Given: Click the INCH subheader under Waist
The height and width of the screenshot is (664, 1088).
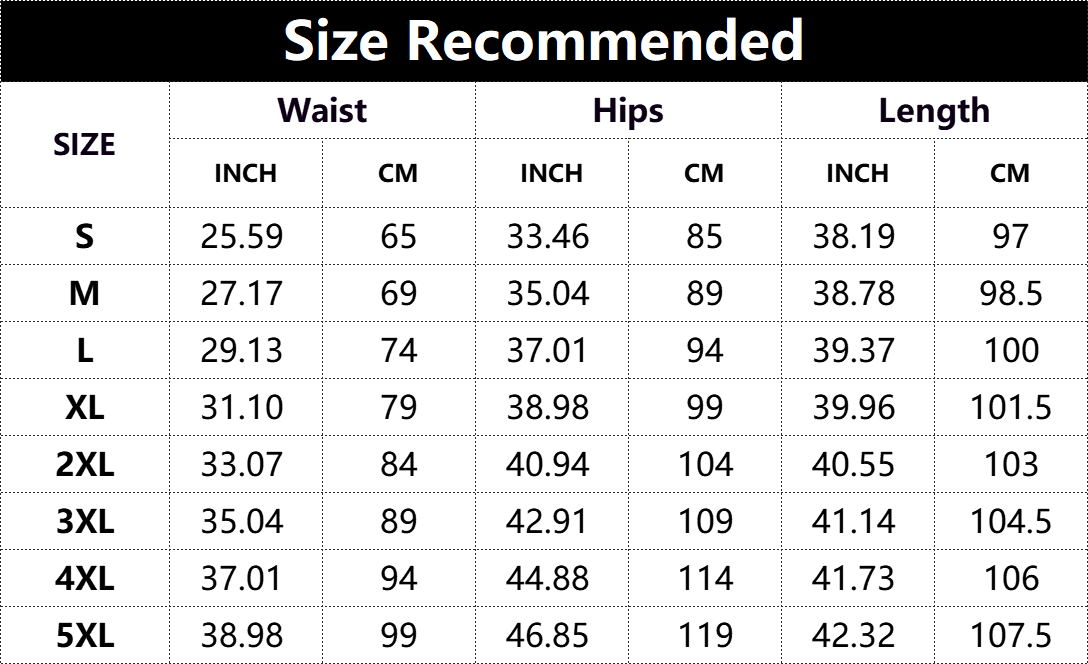Looking at the screenshot, I should pyautogui.click(x=245, y=173).
